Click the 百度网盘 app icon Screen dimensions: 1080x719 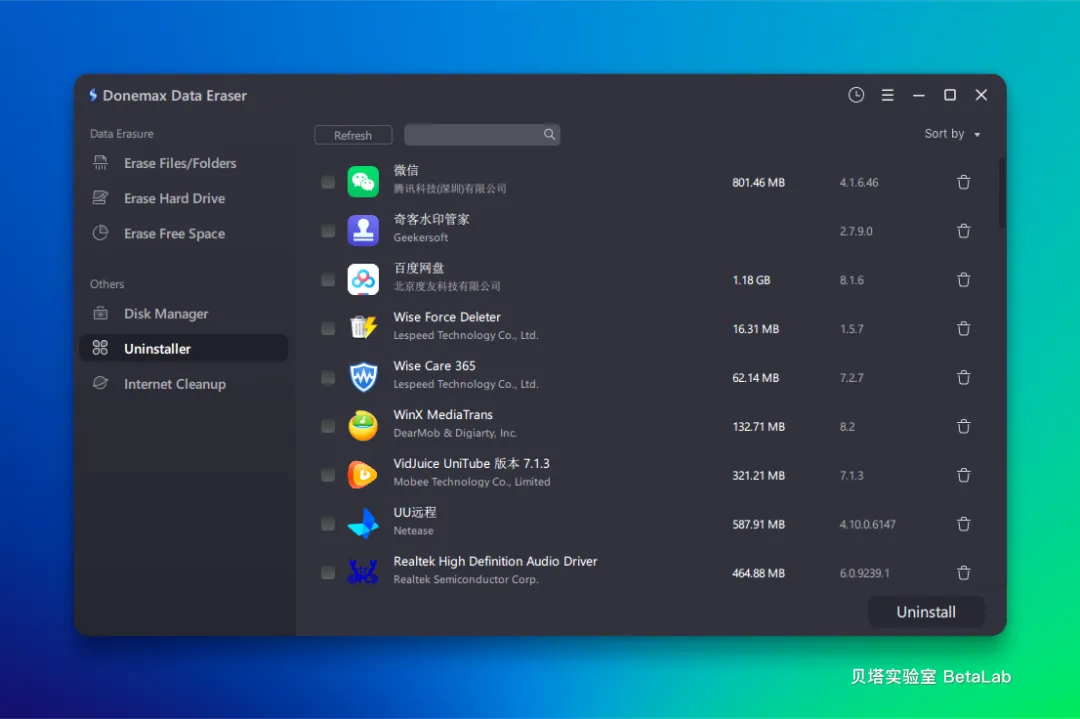[x=363, y=280]
